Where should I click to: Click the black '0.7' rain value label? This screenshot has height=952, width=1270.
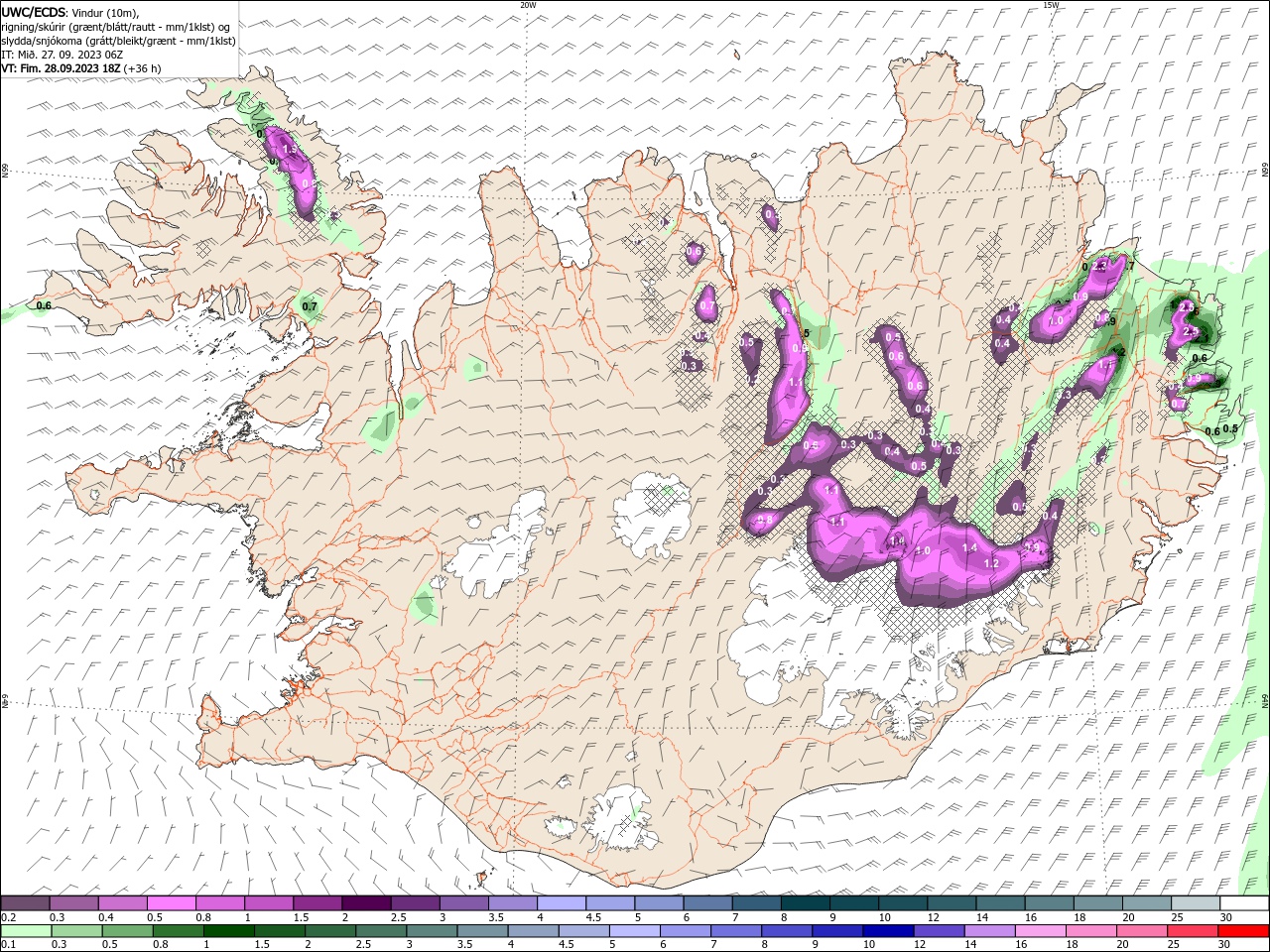(x=310, y=306)
